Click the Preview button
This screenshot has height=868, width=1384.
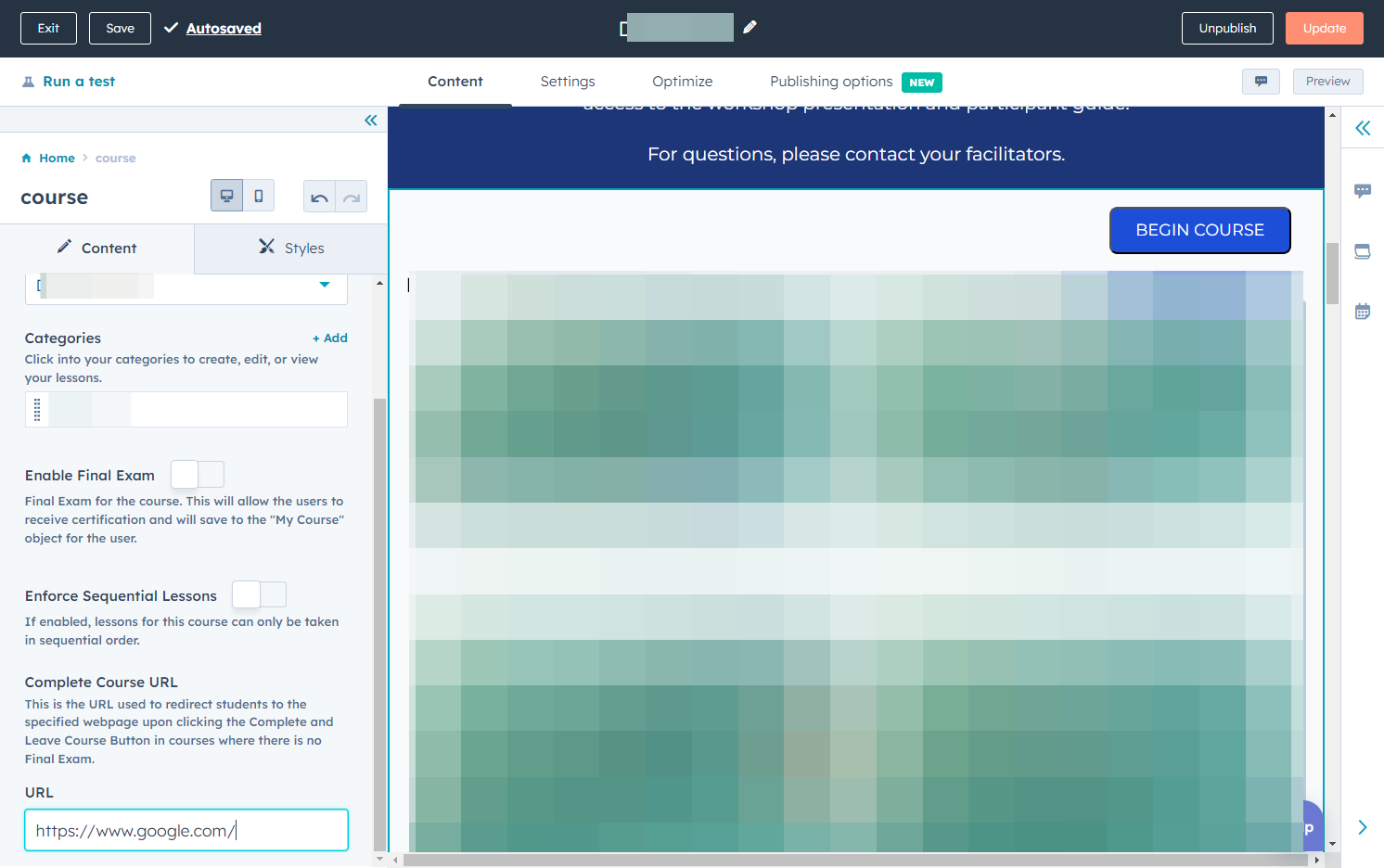tap(1328, 82)
